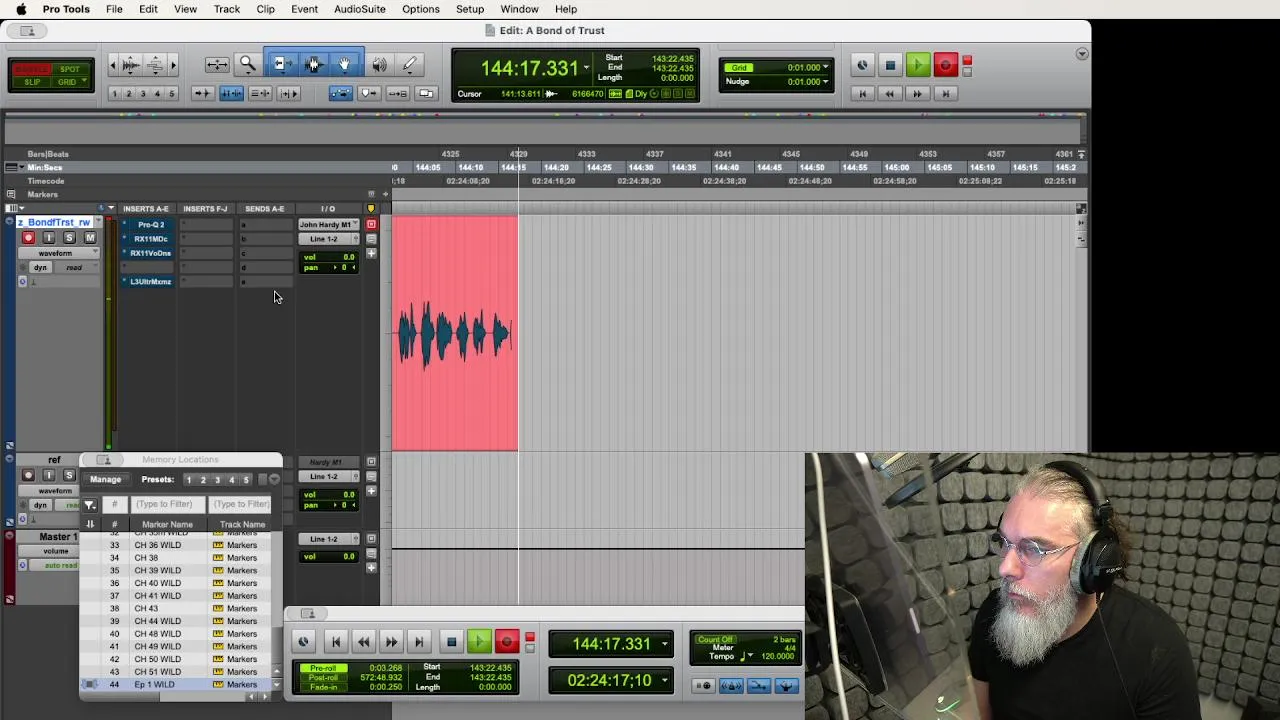The height and width of the screenshot is (720, 1280).
Task: Select the Trim tool
Action: pos(281,65)
